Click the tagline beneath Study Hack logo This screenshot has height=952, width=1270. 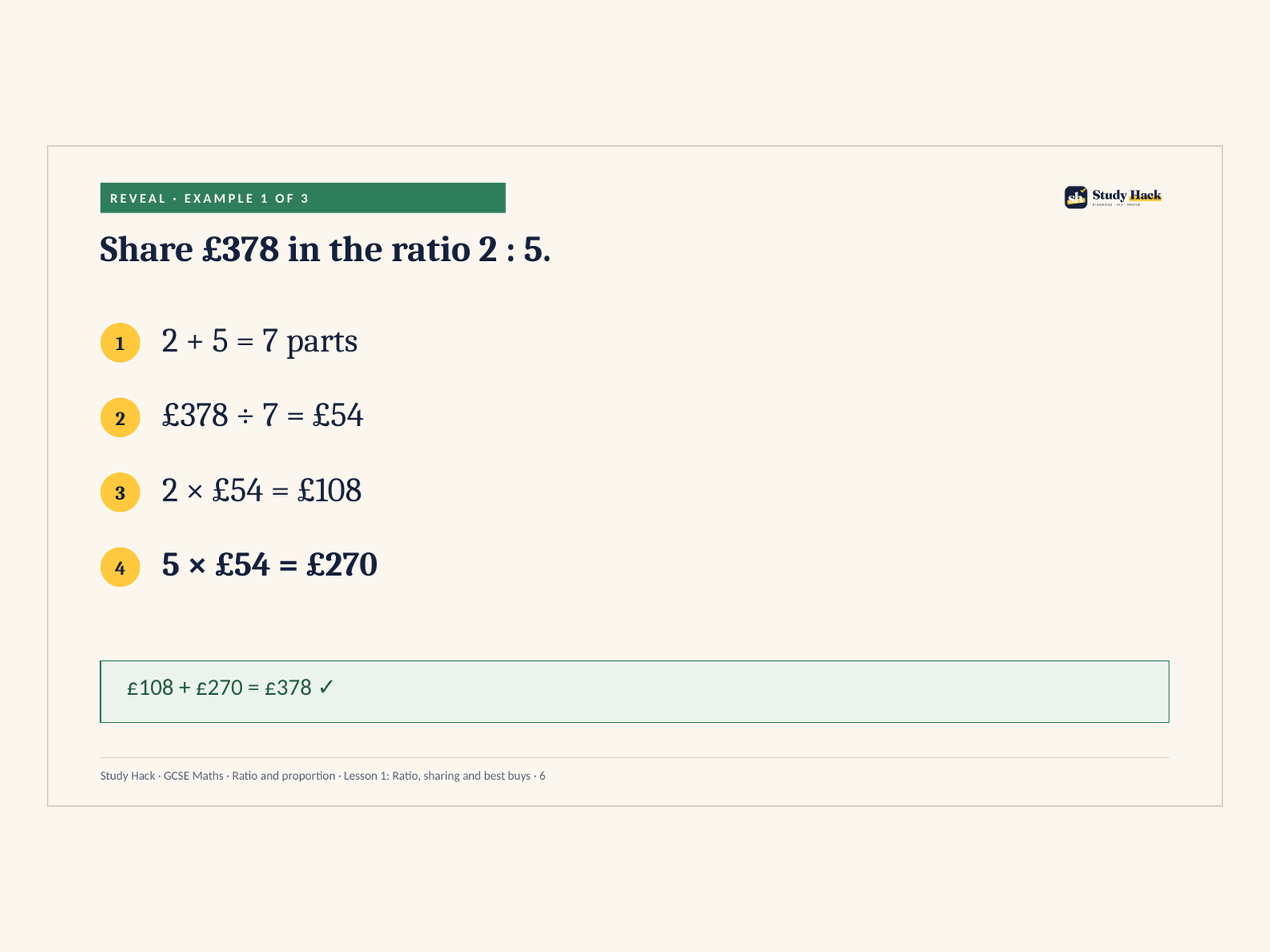1116,205
